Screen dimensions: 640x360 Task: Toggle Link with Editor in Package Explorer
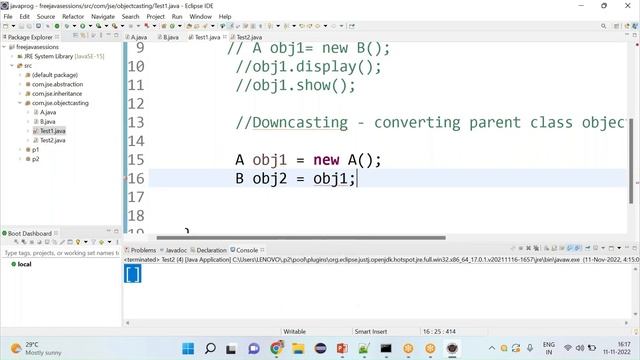83,36
